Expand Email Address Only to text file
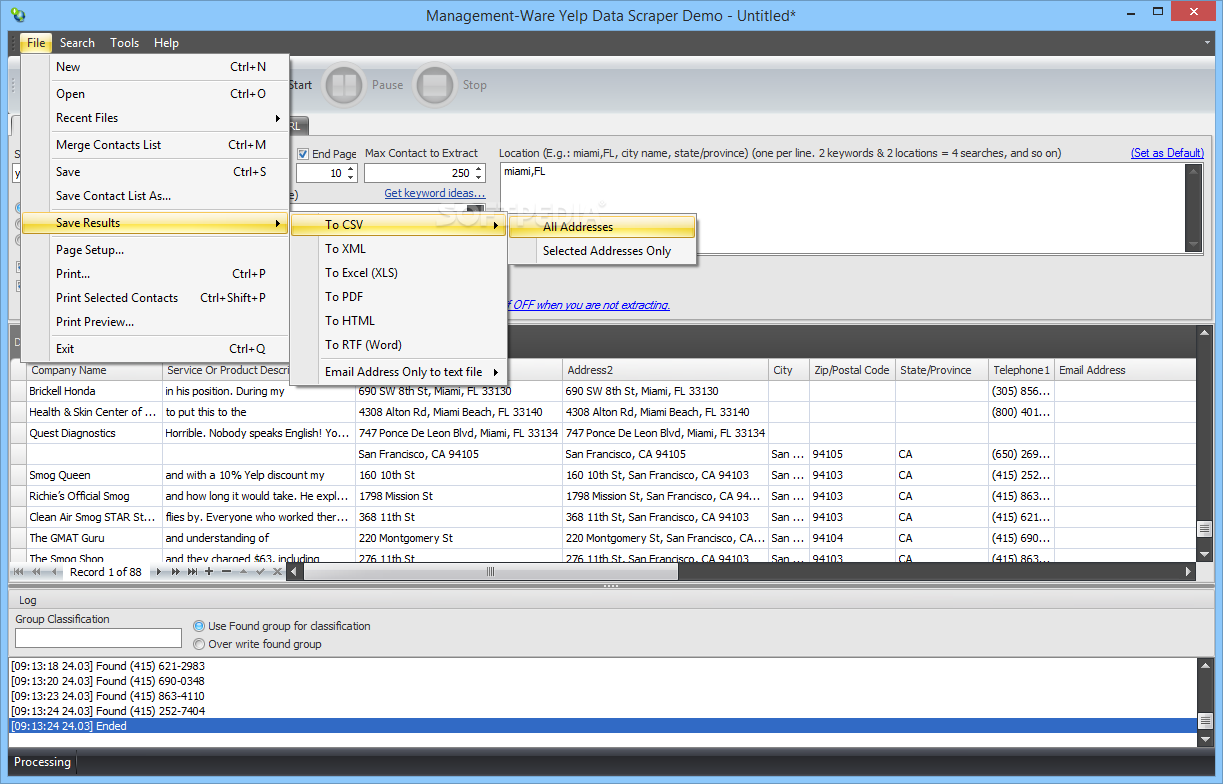1223x784 pixels. pyautogui.click(x=398, y=372)
